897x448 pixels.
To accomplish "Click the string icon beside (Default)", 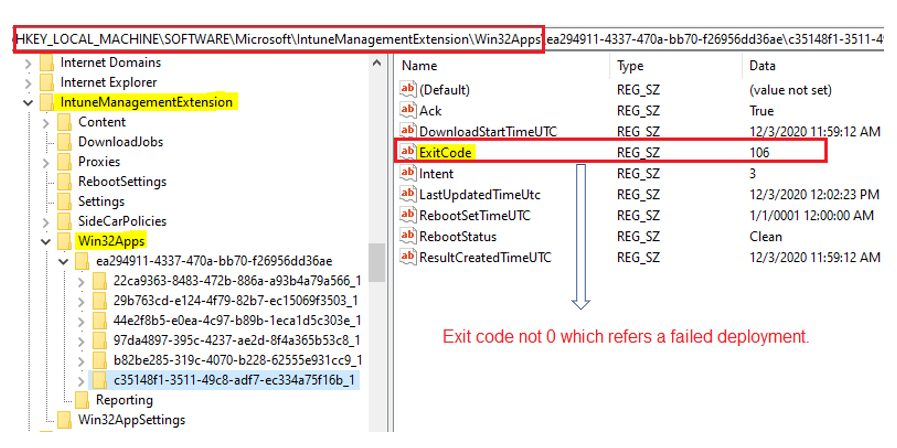I will tap(407, 89).
